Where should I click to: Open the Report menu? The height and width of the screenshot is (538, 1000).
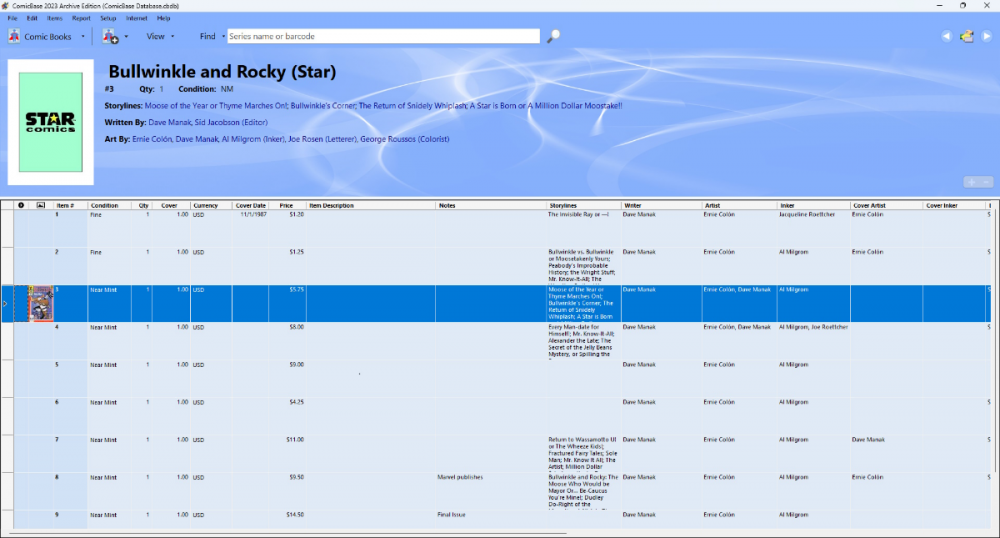click(81, 18)
